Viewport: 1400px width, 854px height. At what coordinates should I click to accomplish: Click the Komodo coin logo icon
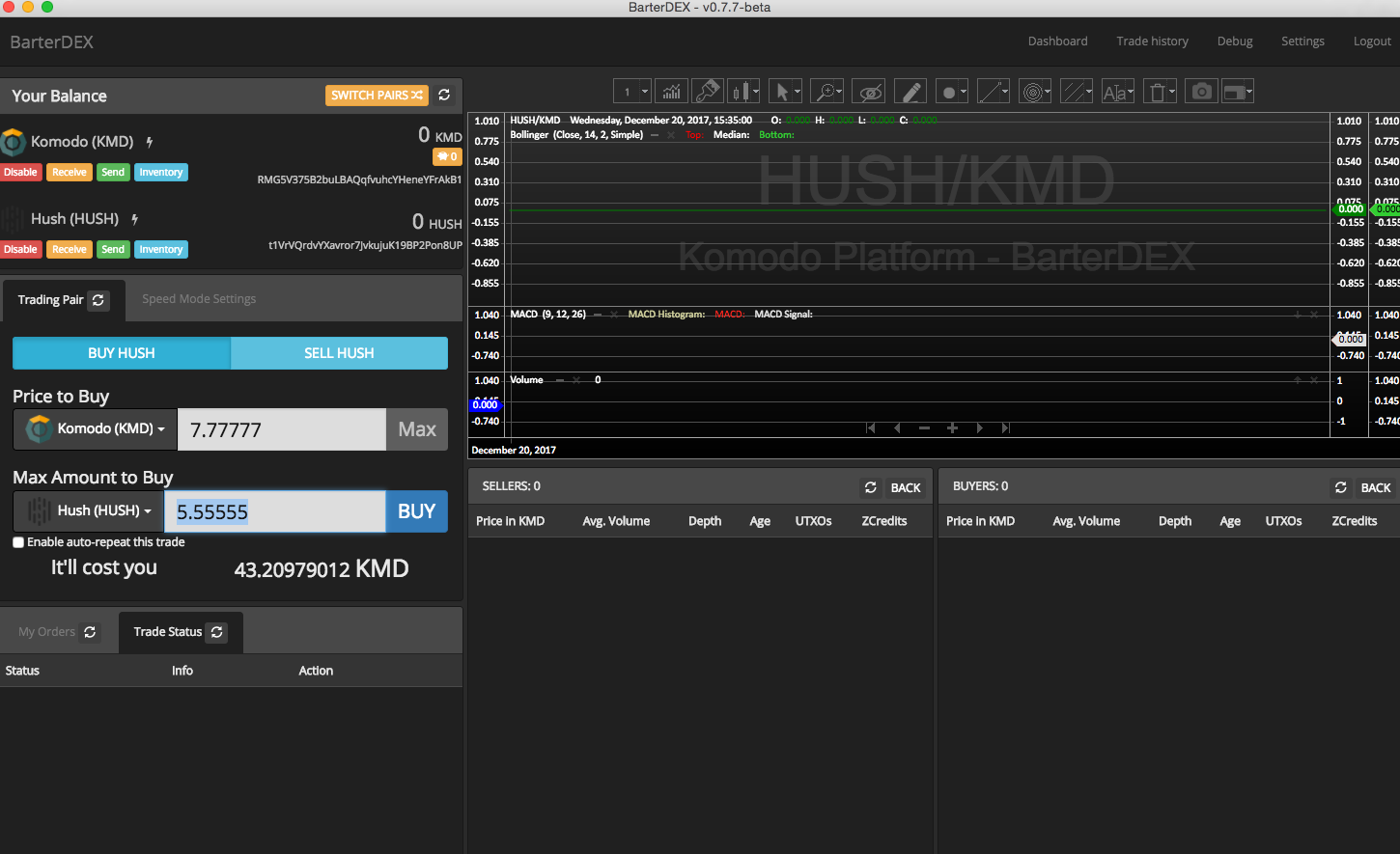coord(13,142)
